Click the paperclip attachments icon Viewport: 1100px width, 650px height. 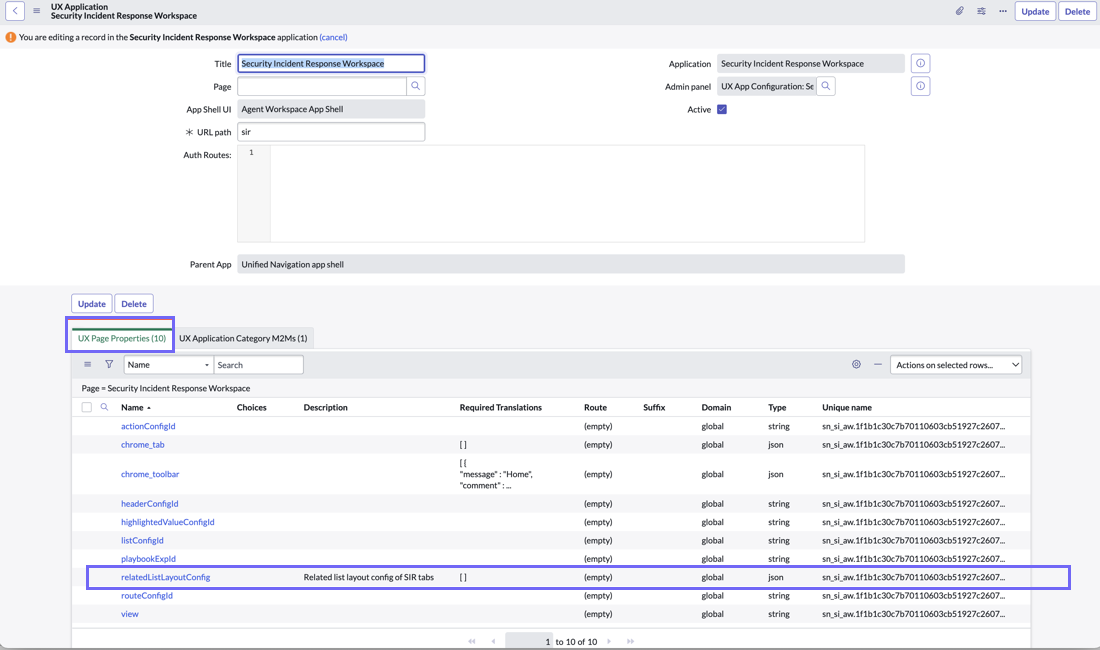coord(959,11)
